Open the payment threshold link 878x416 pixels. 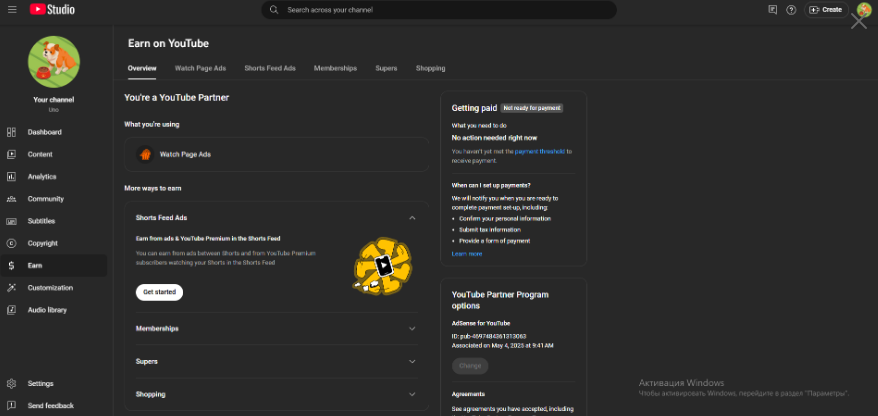point(540,151)
